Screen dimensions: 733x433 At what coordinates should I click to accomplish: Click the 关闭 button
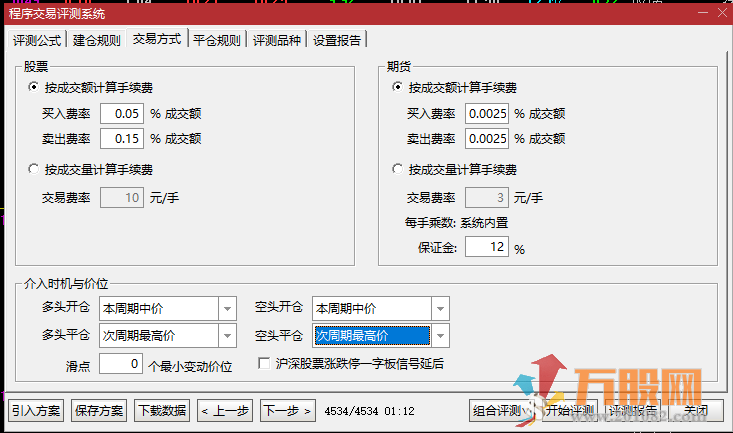click(x=696, y=411)
